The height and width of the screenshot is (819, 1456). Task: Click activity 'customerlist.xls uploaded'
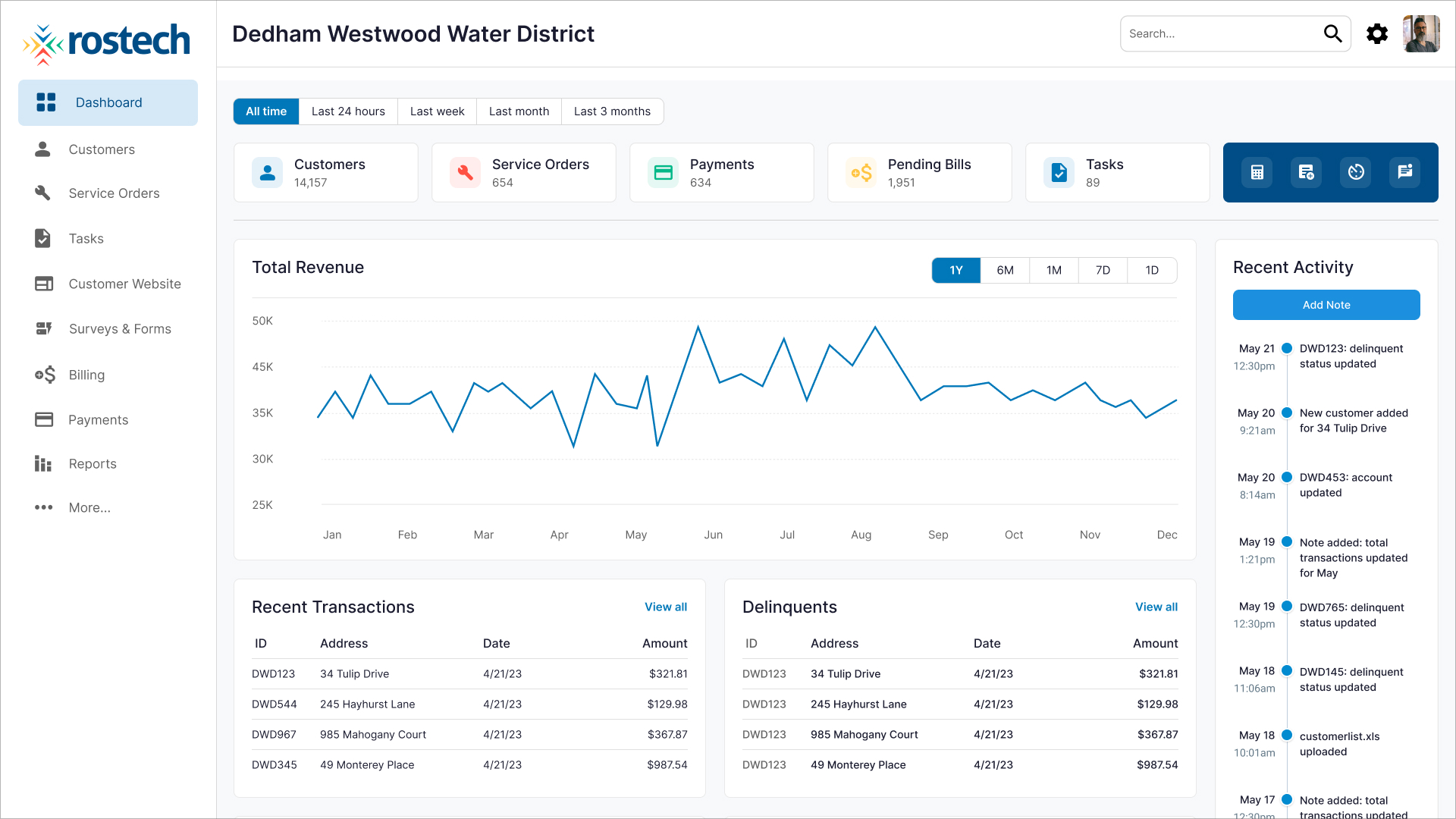tap(1339, 744)
